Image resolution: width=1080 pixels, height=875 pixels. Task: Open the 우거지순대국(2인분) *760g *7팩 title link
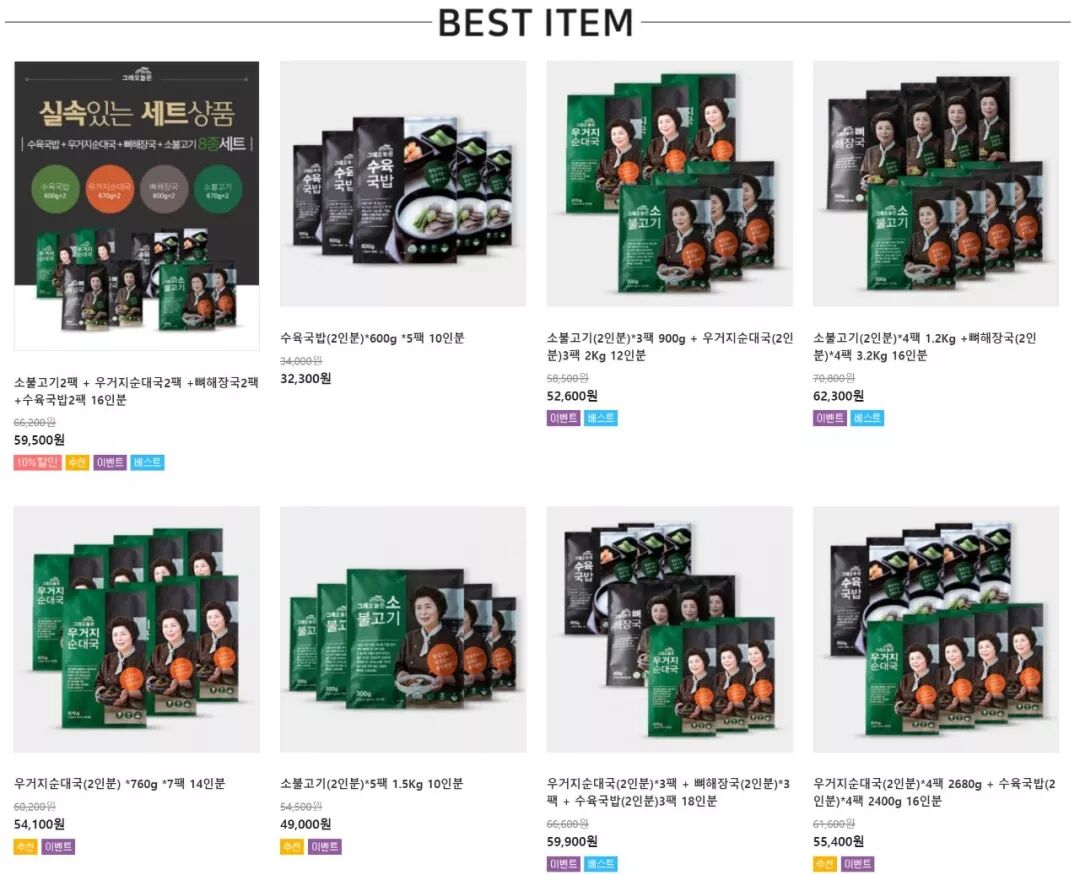(x=119, y=784)
